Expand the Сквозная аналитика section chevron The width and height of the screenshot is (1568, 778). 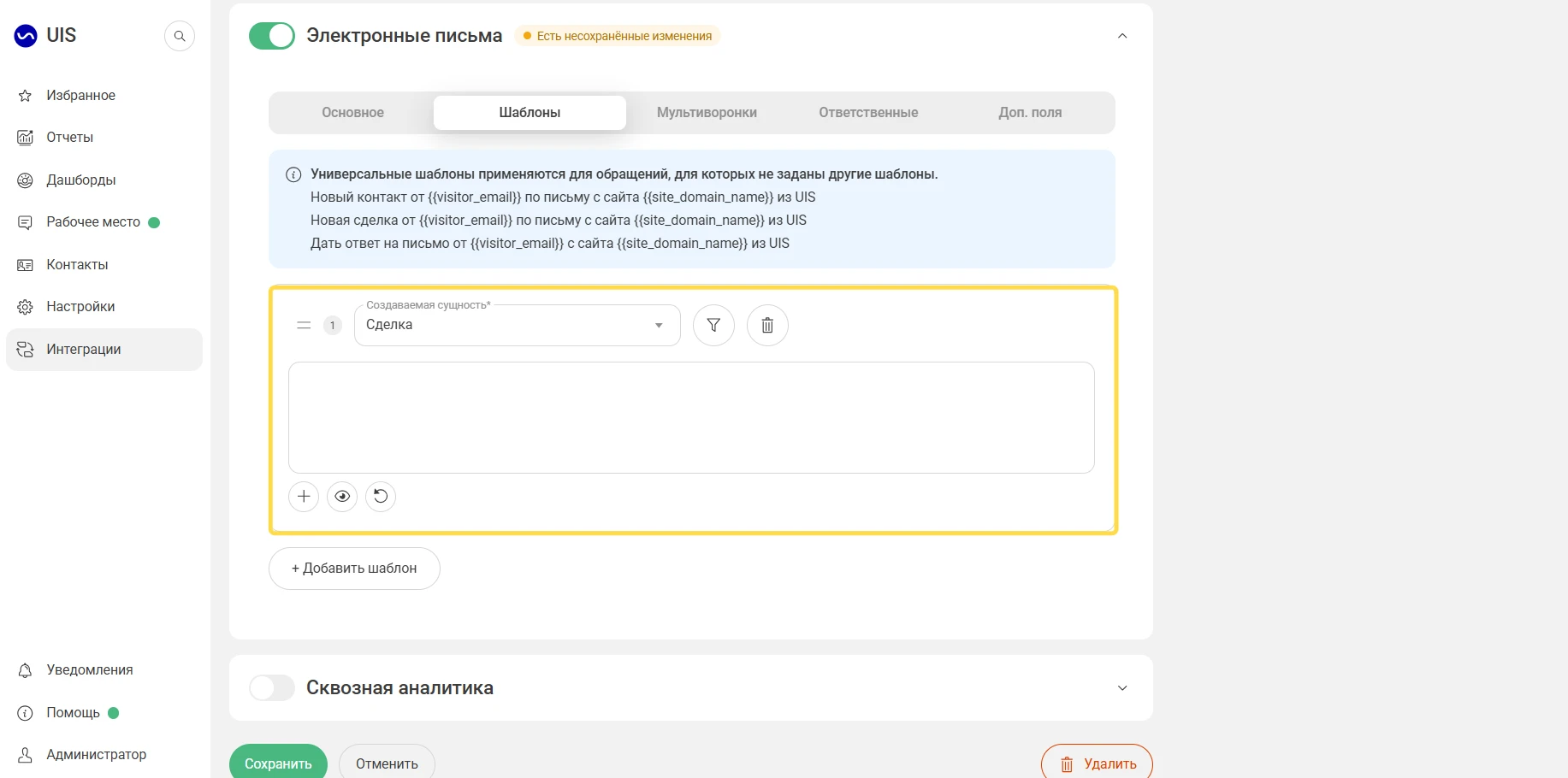coord(1122,688)
